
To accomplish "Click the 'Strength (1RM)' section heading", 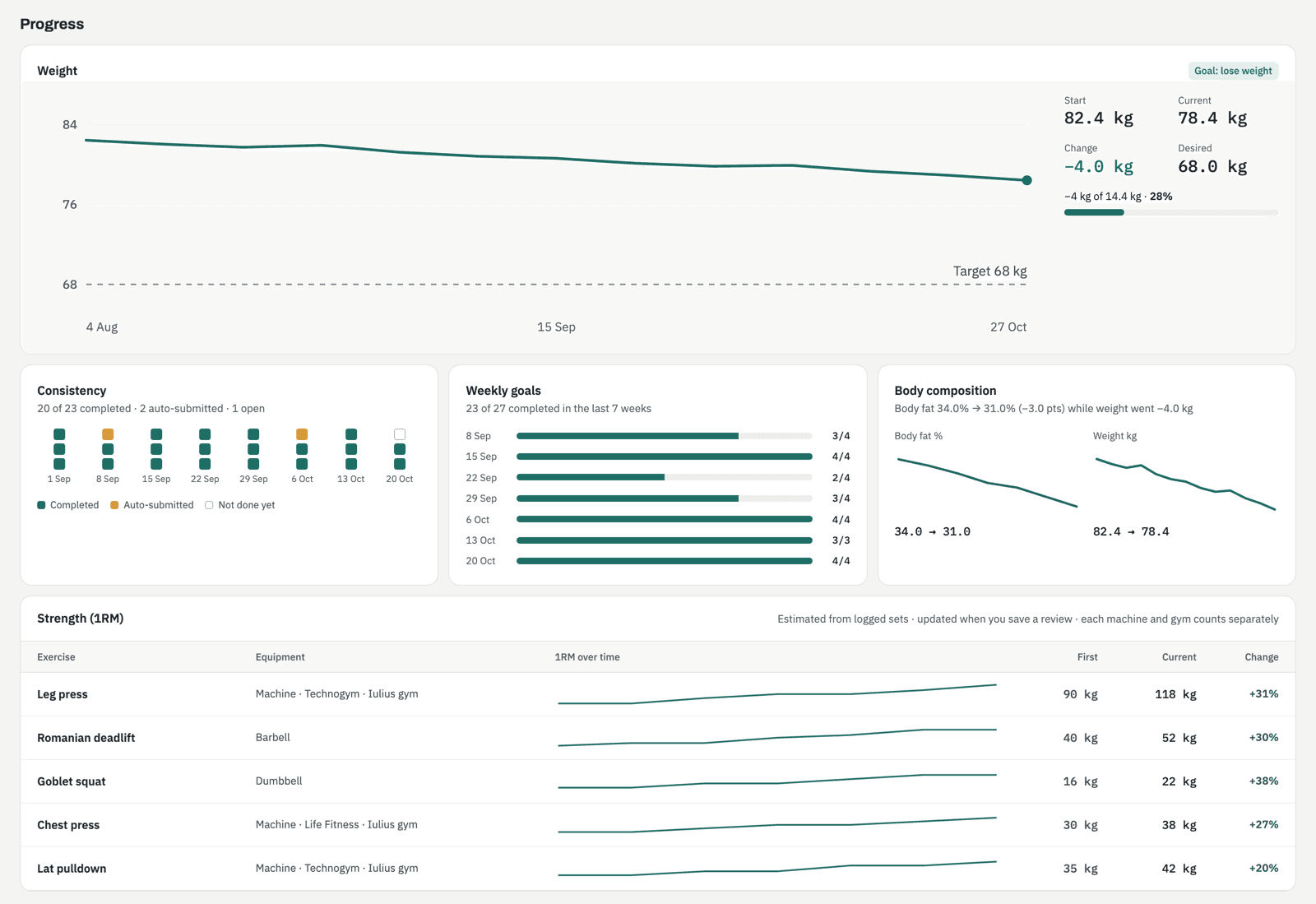I will pyautogui.click(x=81, y=619).
